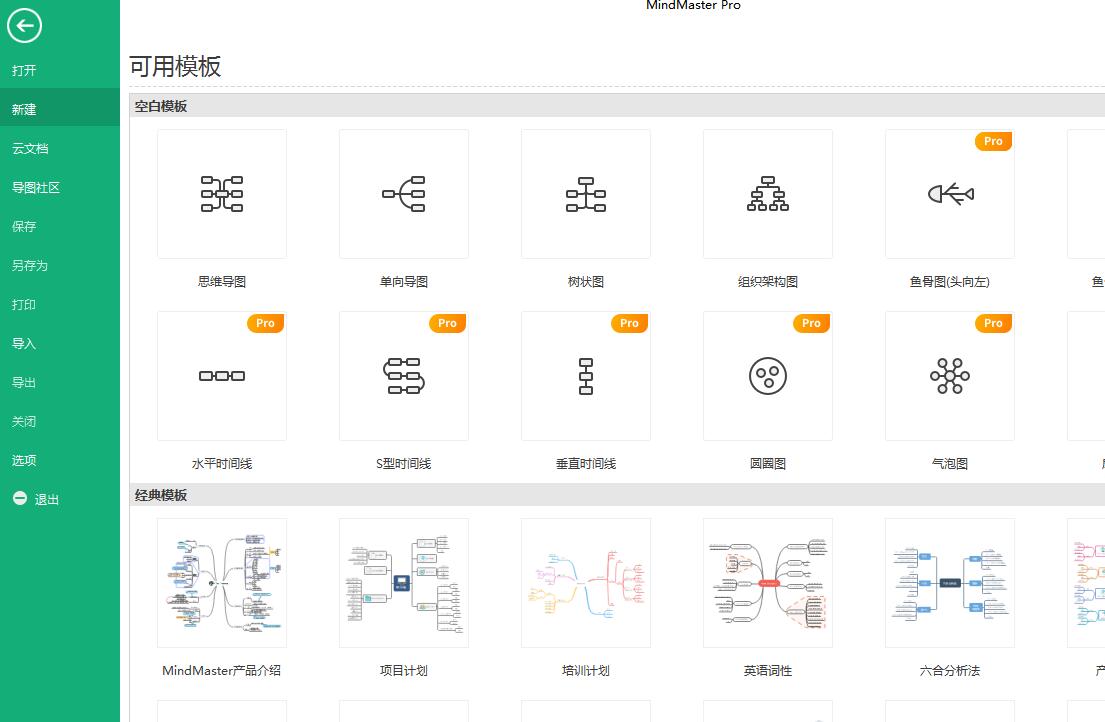1105x722 pixels.
Task: Click the Pro badge on 垂直时间线
Action: 629,323
